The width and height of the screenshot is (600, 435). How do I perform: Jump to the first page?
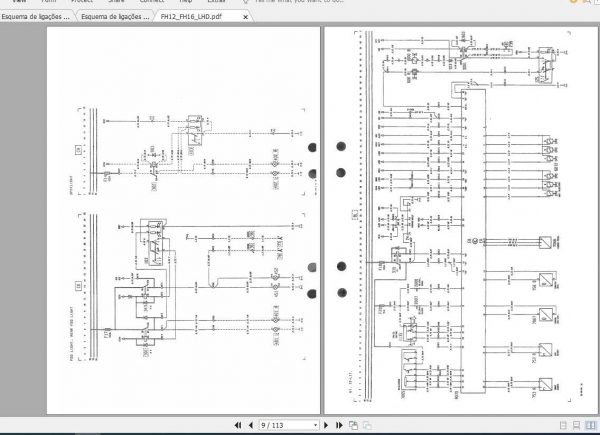(238, 425)
